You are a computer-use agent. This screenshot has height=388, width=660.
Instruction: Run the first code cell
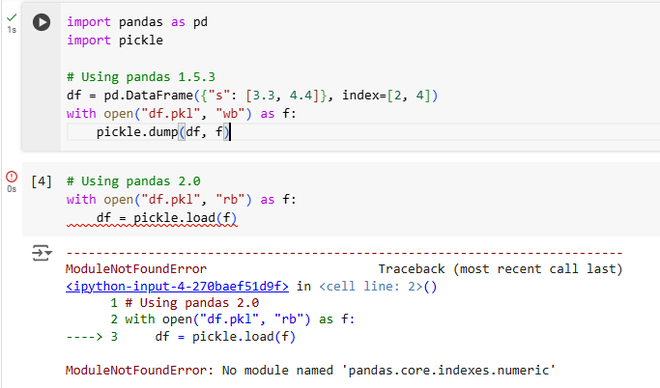41,22
